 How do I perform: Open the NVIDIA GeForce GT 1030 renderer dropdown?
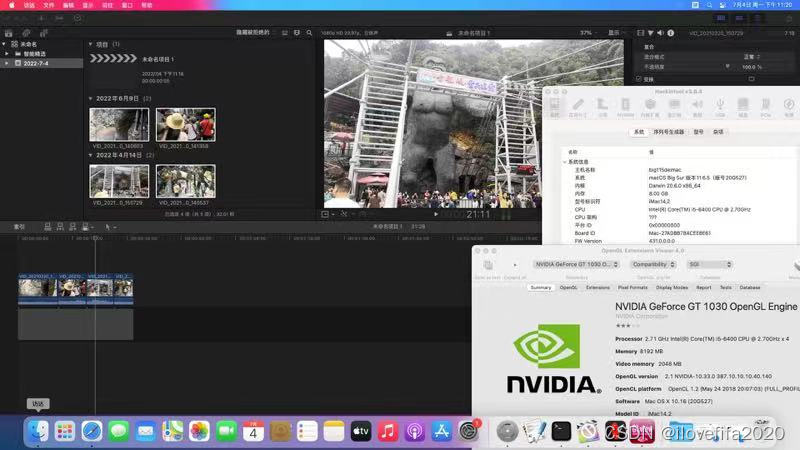[x=577, y=264]
